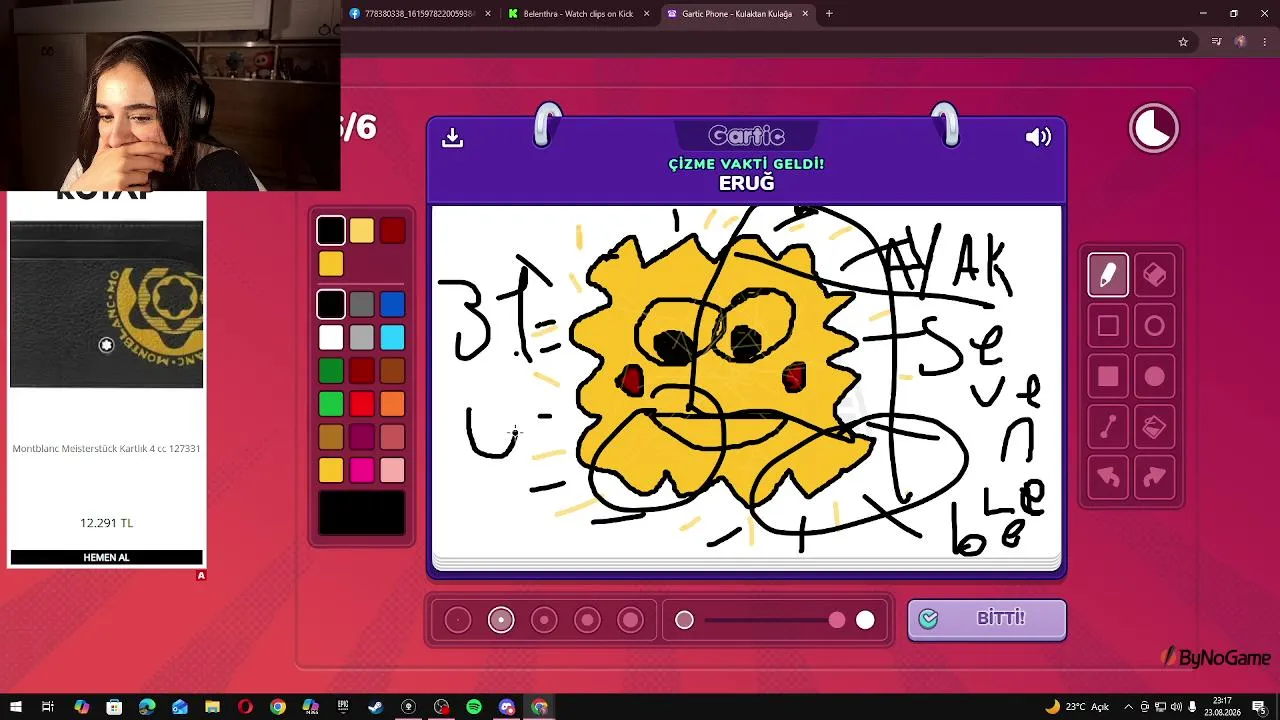Open Epic Games Launcher from the taskbar

343,707
